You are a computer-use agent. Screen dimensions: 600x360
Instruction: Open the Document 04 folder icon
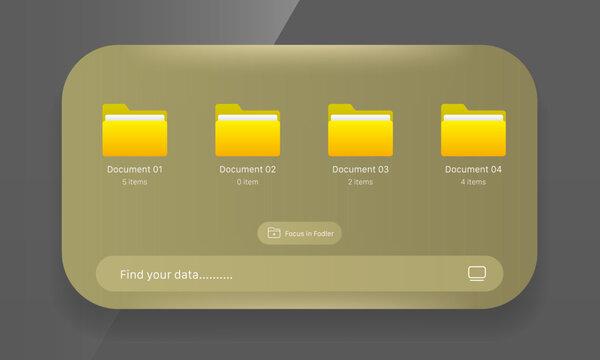[x=473, y=130]
